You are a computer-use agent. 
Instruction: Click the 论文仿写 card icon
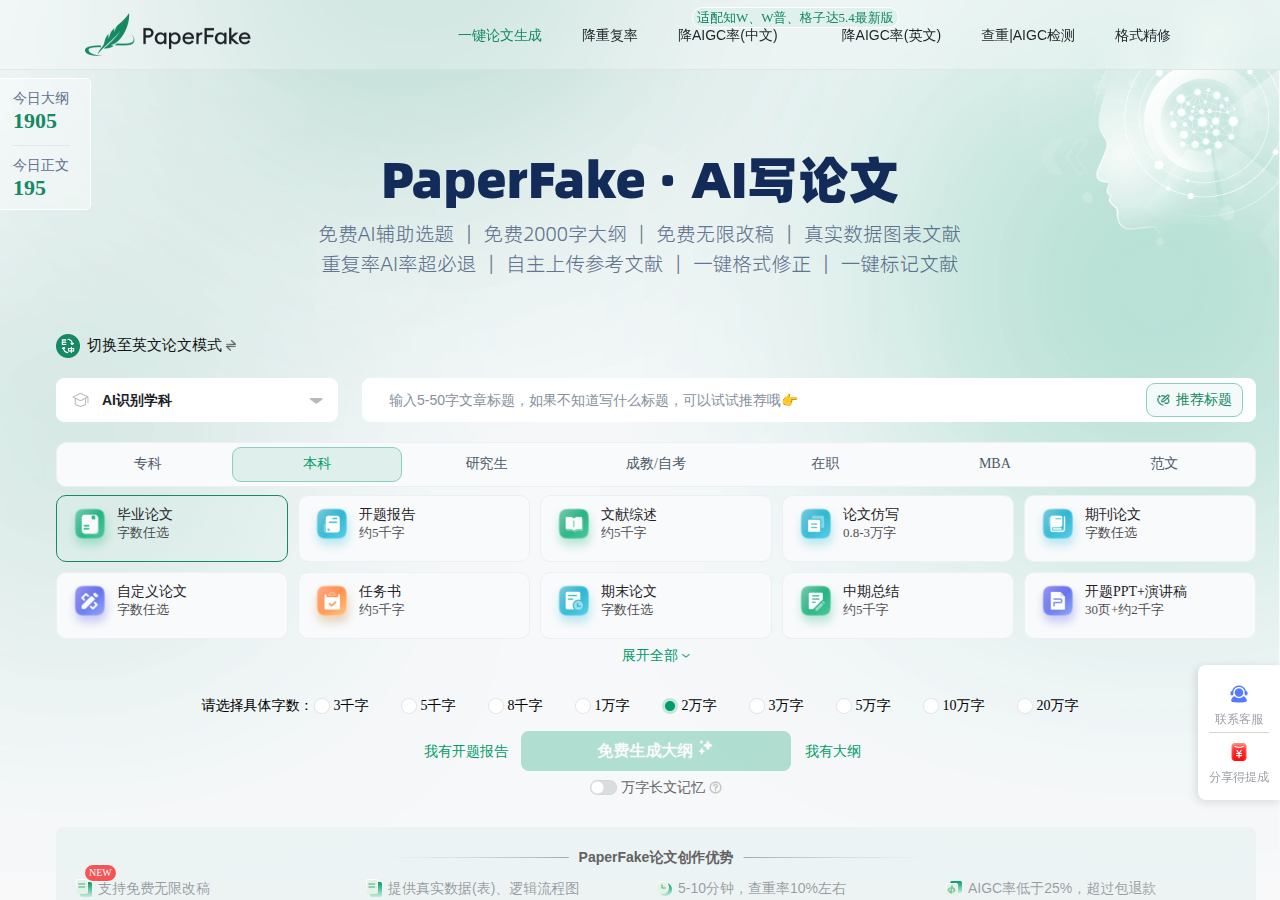[816, 524]
